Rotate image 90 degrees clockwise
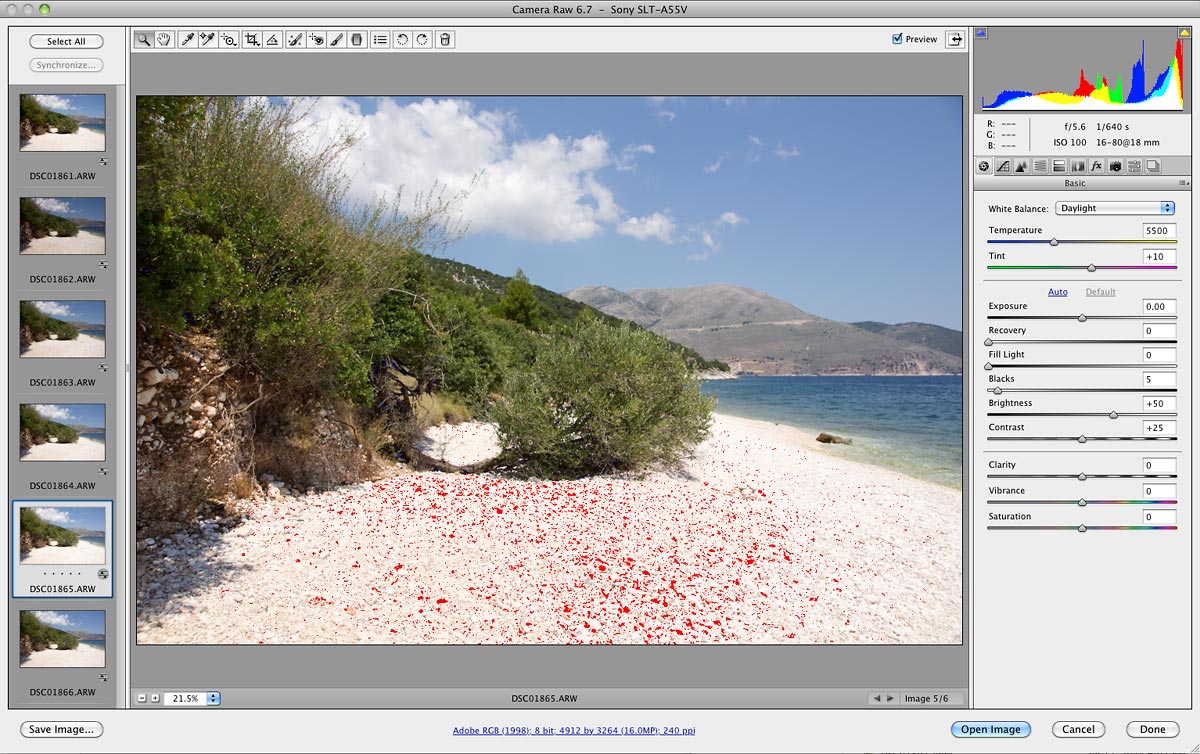This screenshot has height=754, width=1200. pos(423,40)
